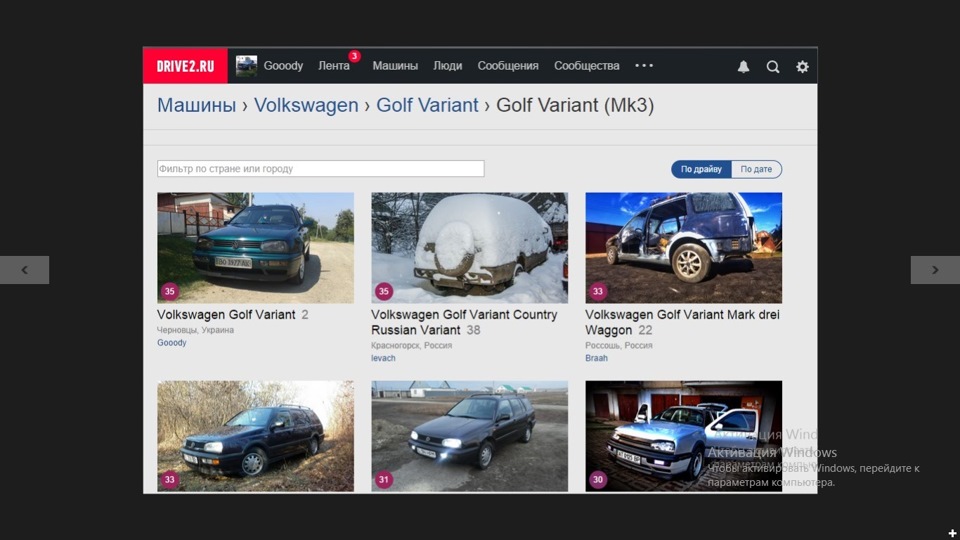960x540 pixels.
Task: Click the Черновцы, Украина location text
Action: click(195, 330)
